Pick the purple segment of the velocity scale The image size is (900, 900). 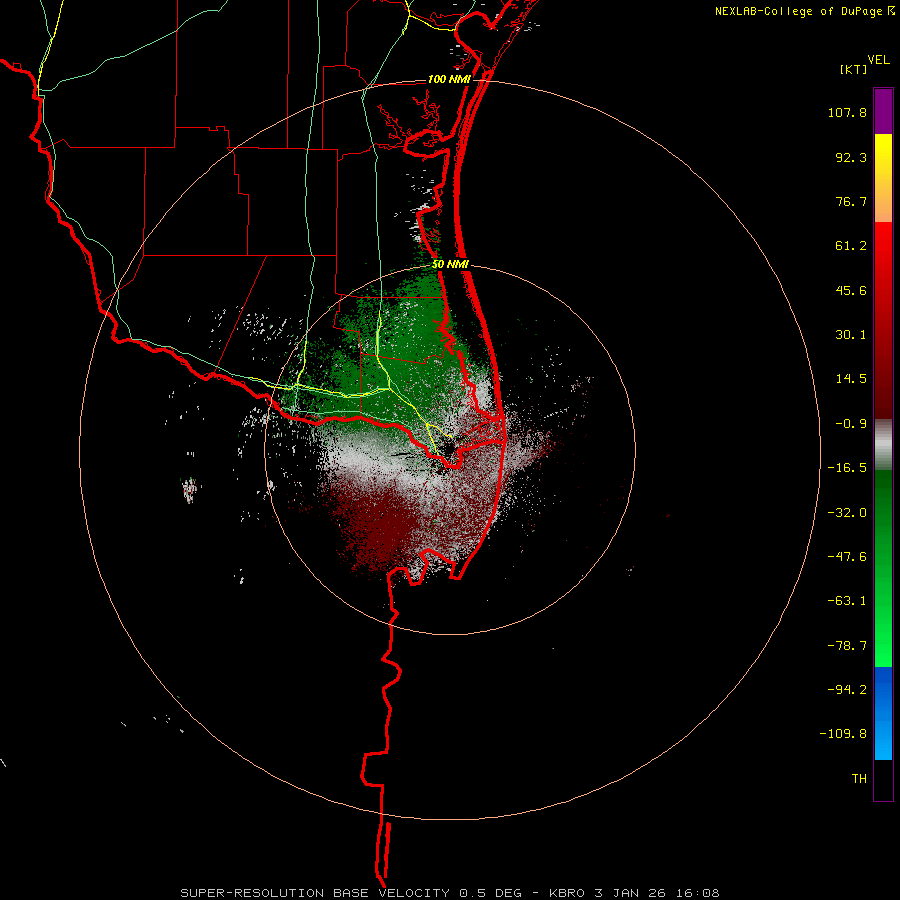pyautogui.click(x=883, y=111)
